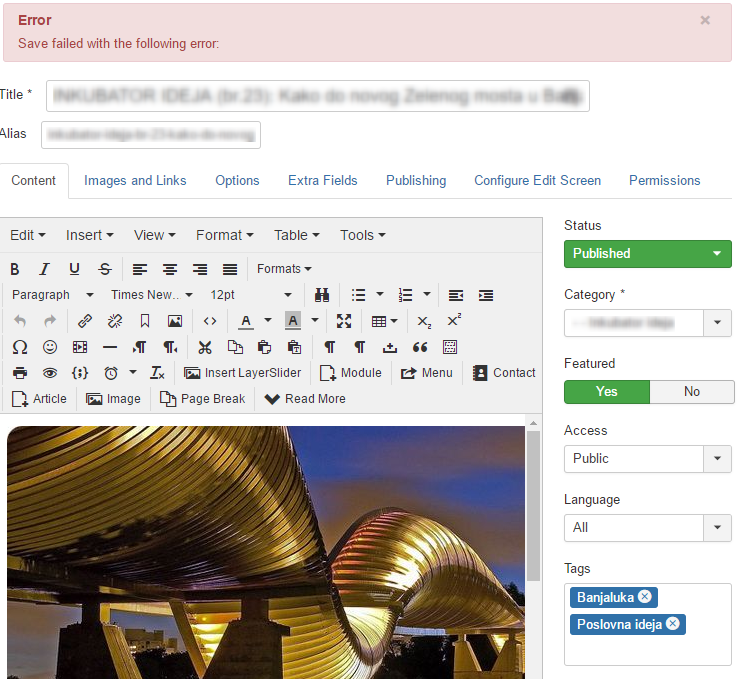Insert bullet list

point(358,295)
